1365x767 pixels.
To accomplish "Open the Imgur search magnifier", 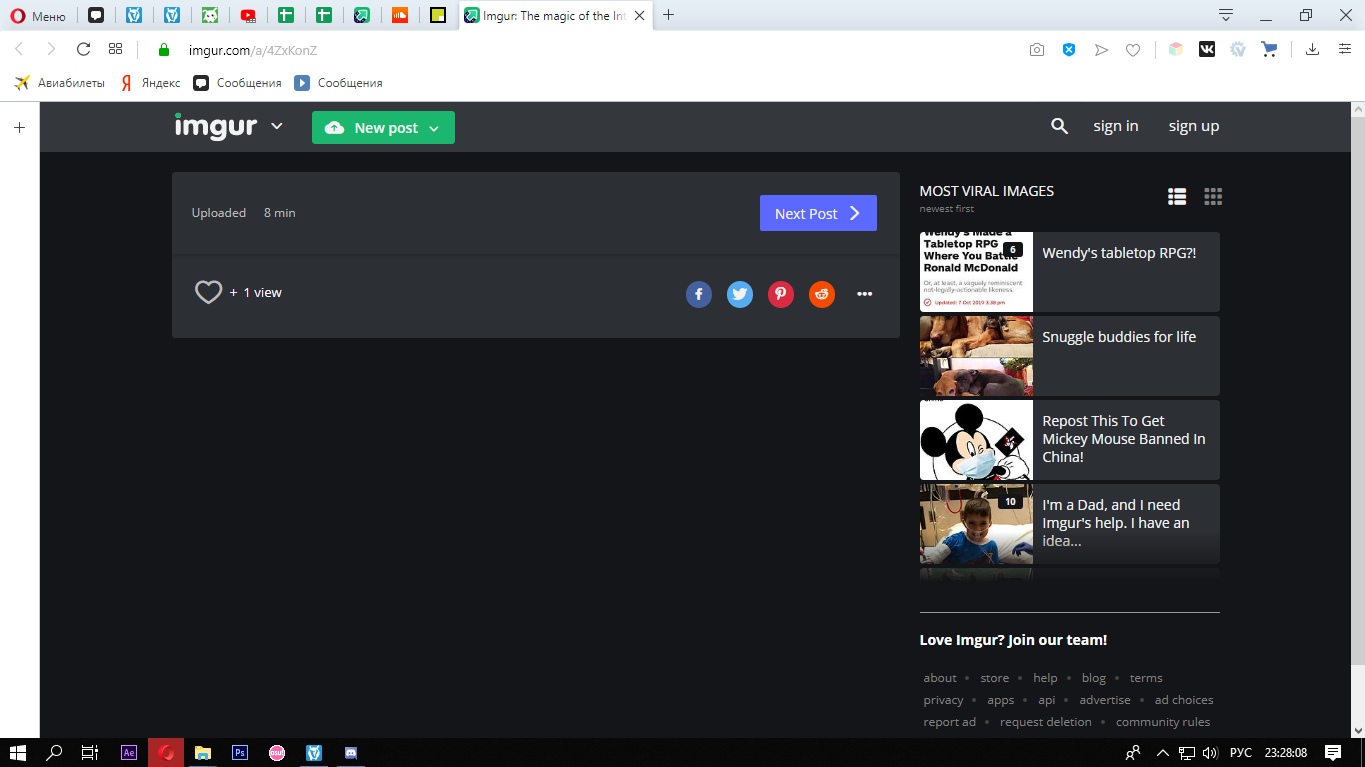I will pos(1060,126).
